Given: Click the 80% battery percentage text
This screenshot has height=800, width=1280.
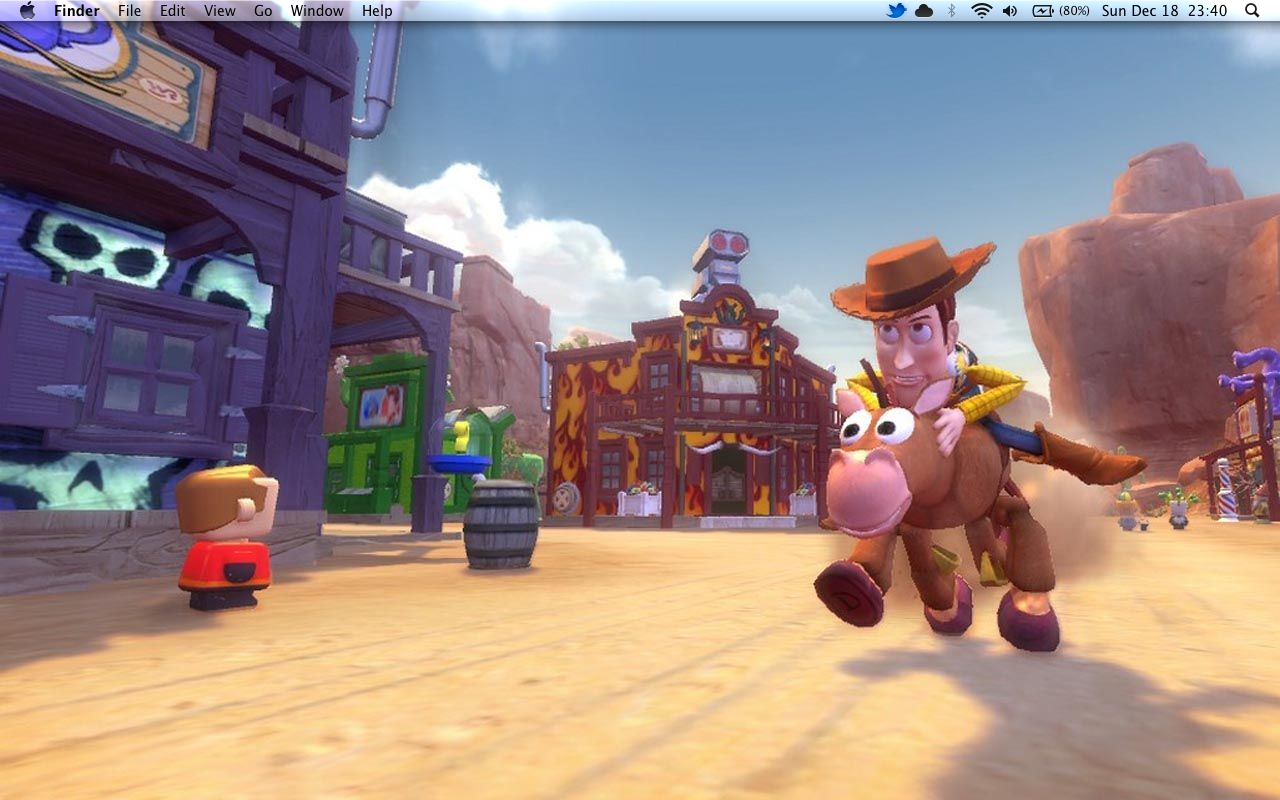Looking at the screenshot, I should [1074, 11].
